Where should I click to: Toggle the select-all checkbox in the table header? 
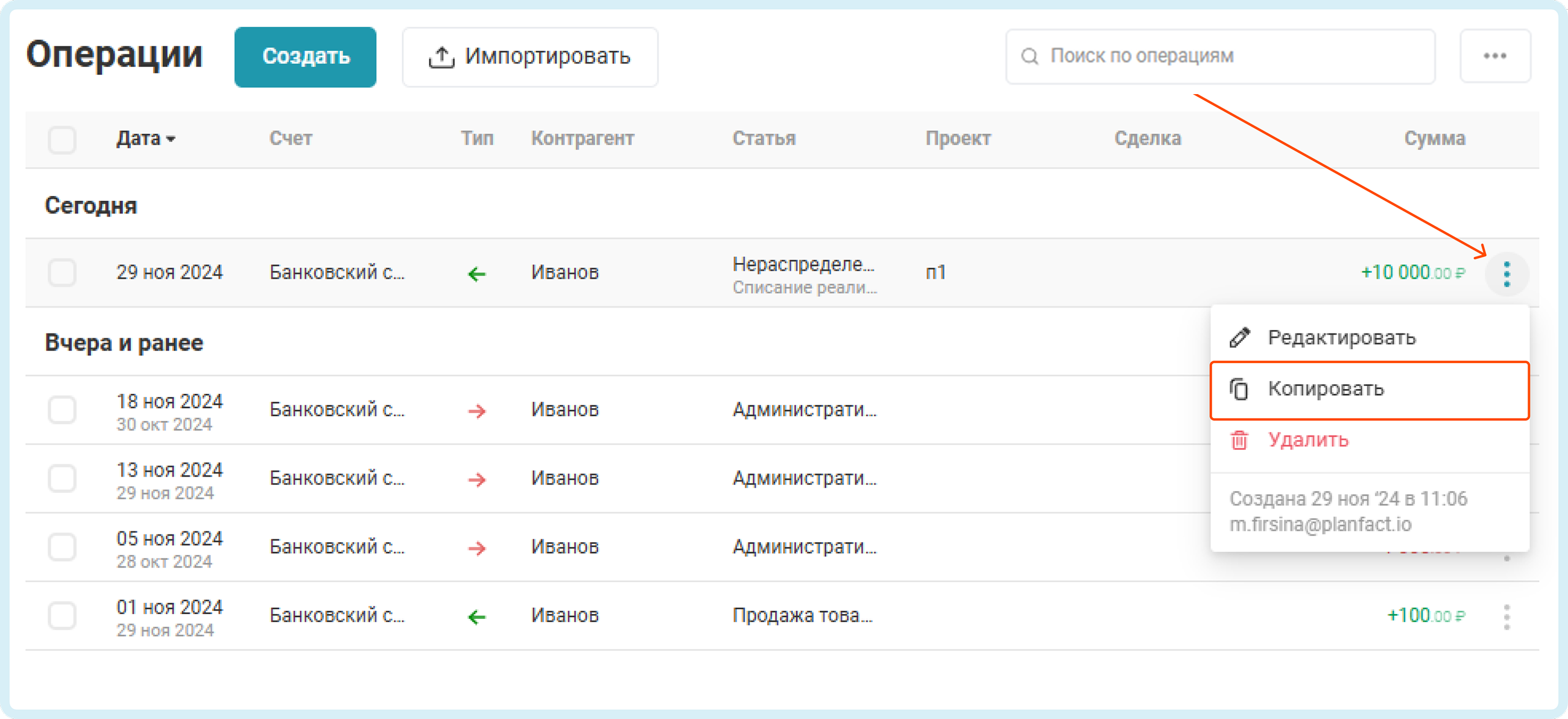pos(62,139)
